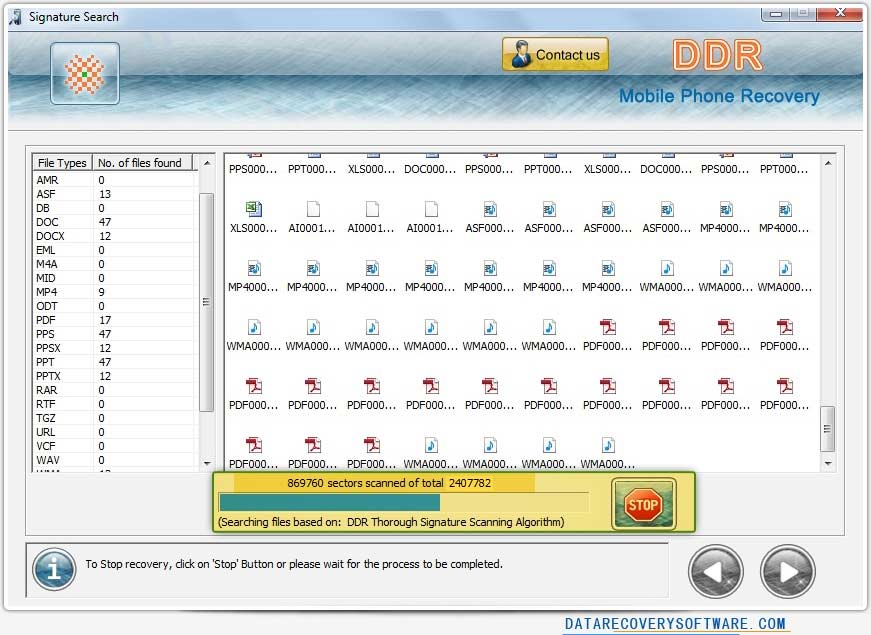
Task: Move the file types list down with the down arrow
Action: 207,463
